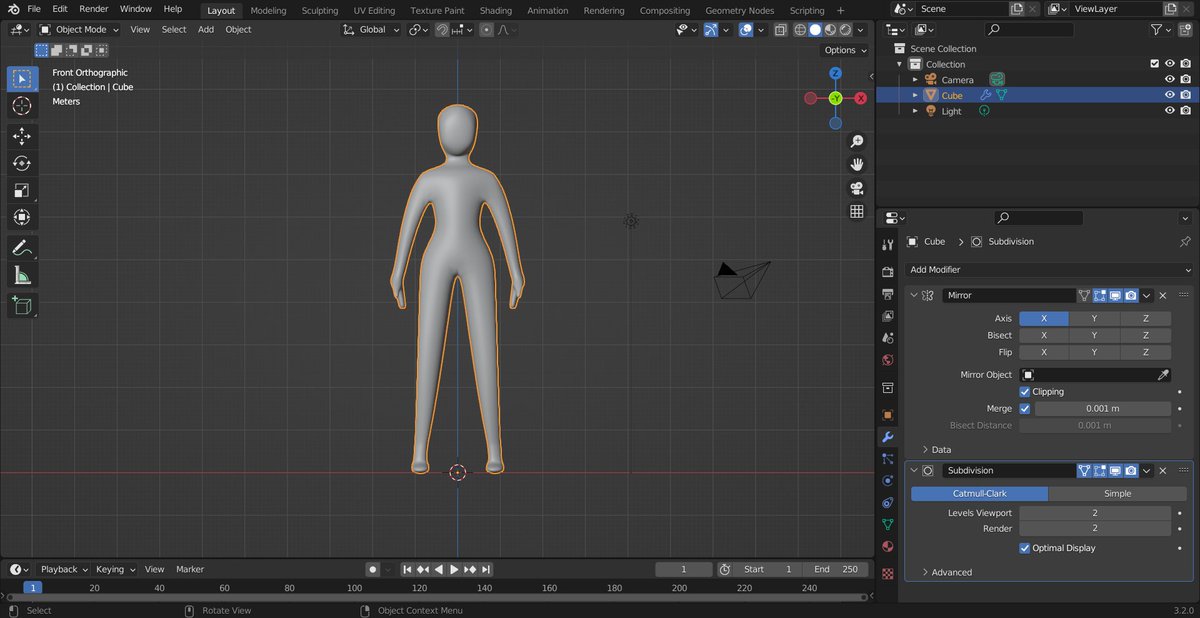Click the Levels Viewport value field
The image size is (1200, 618).
1094,513
